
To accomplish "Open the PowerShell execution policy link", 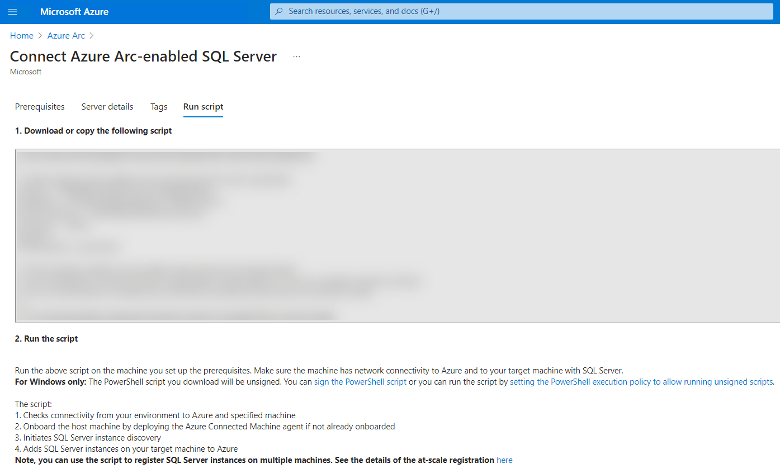I will click(x=642, y=382).
